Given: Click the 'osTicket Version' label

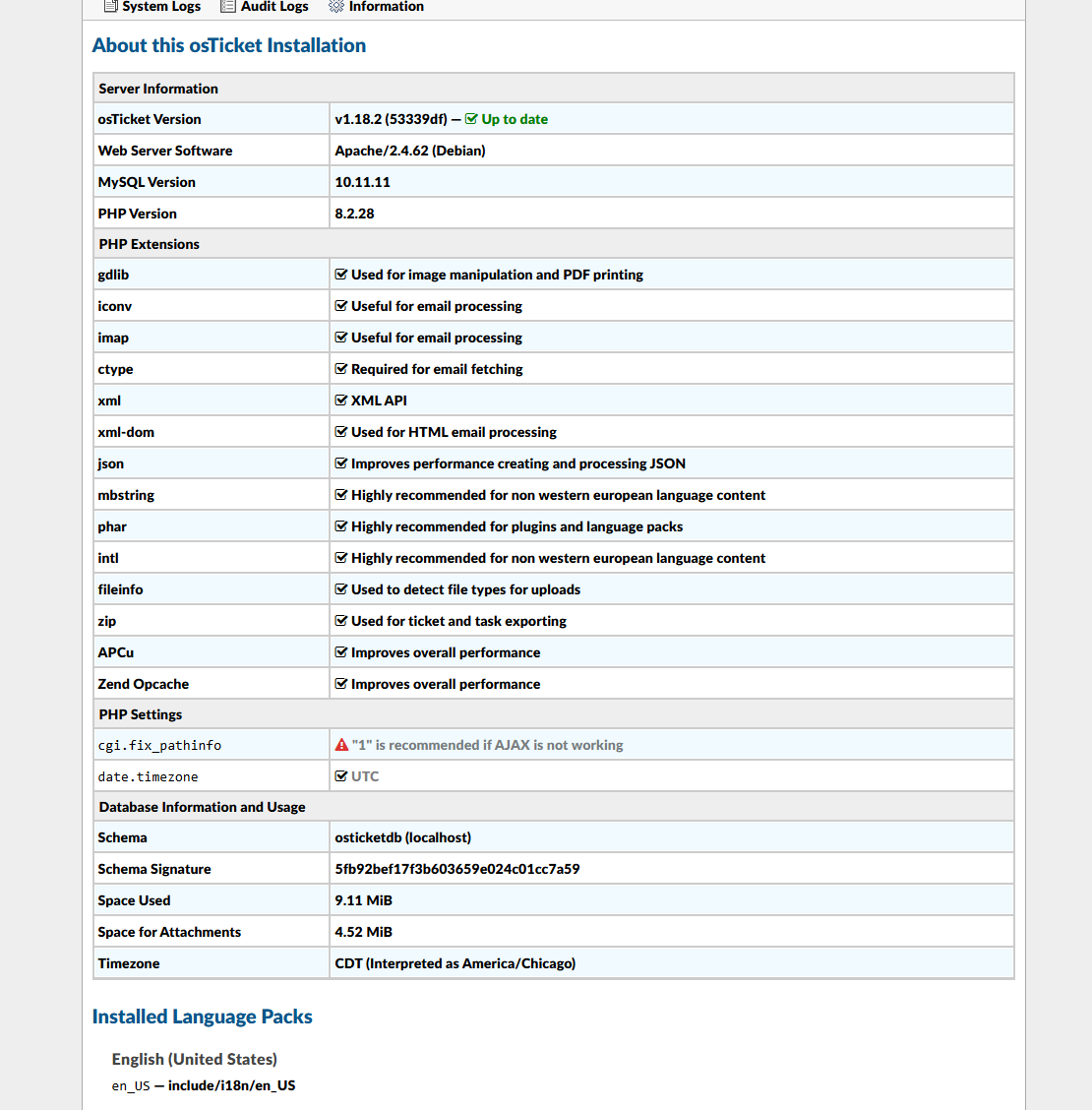Looking at the screenshot, I should (x=150, y=119).
